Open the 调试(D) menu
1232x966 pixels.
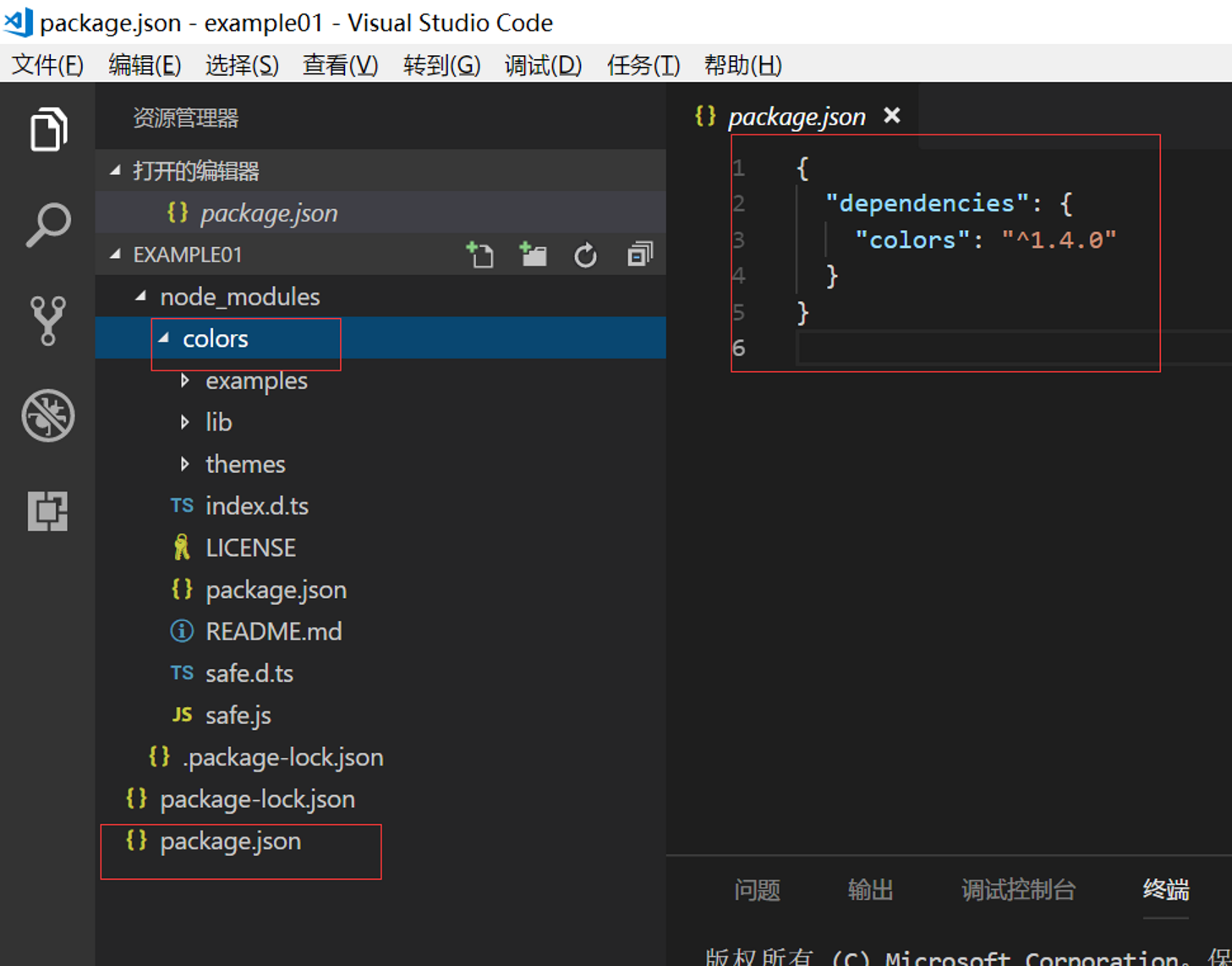tap(543, 65)
